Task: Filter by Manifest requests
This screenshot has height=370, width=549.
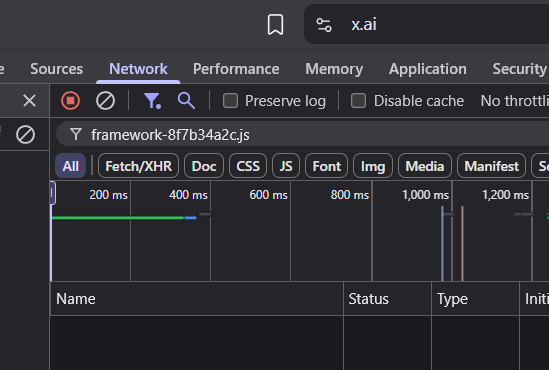Action: point(492,166)
